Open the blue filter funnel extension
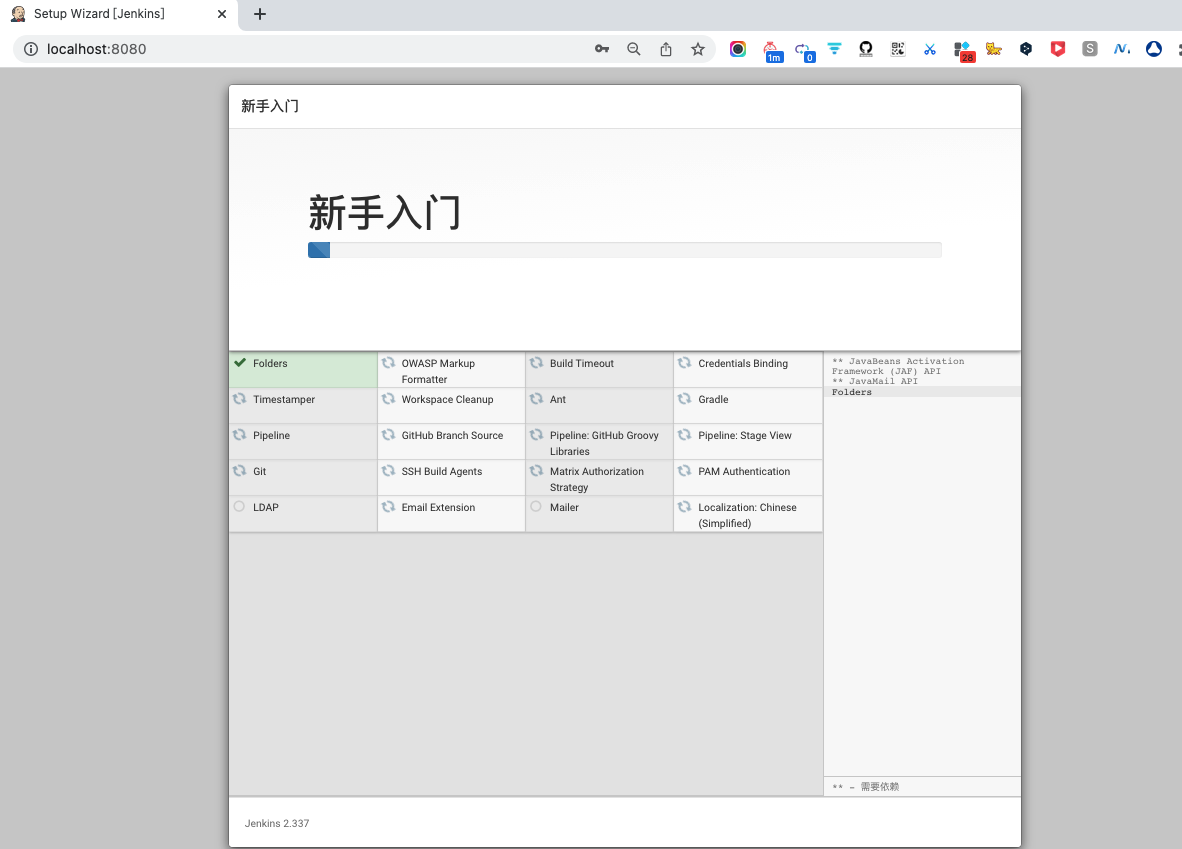 (x=834, y=49)
